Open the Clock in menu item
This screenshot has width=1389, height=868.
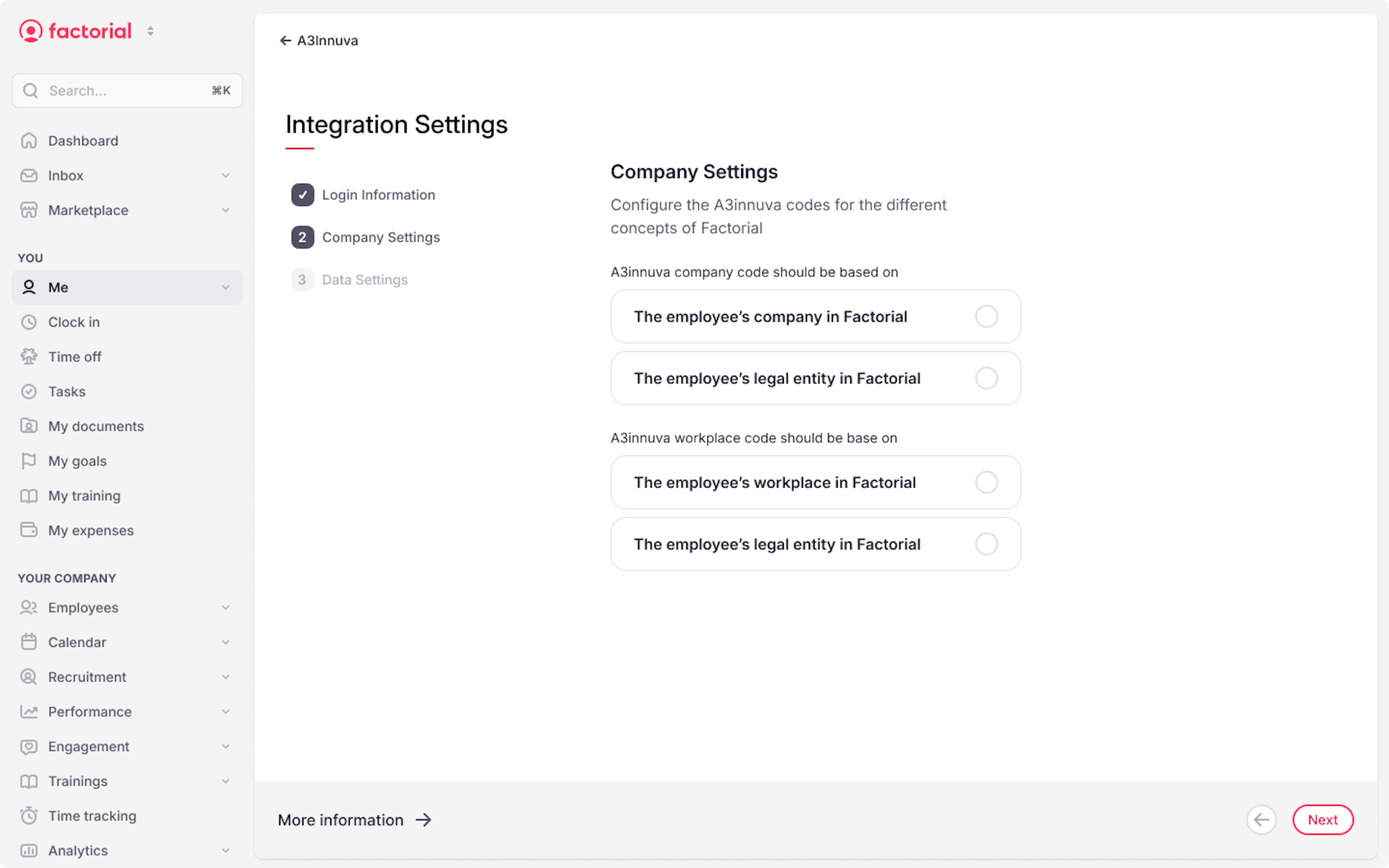(x=127, y=322)
